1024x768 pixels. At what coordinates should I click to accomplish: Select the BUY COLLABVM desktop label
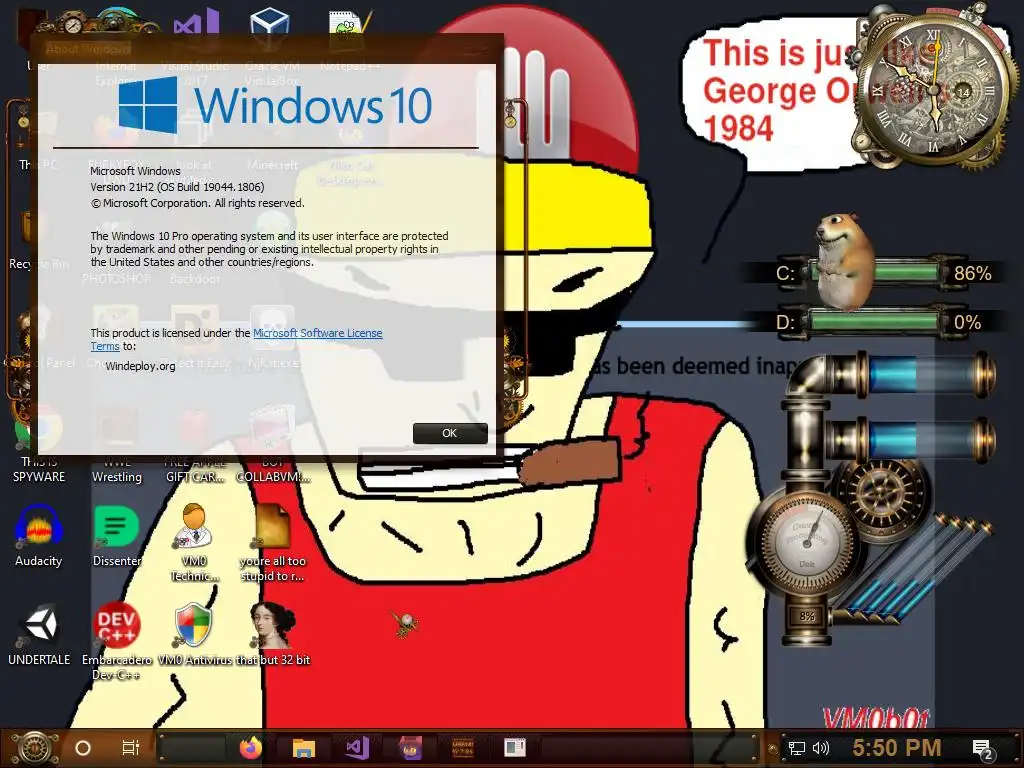click(x=273, y=470)
